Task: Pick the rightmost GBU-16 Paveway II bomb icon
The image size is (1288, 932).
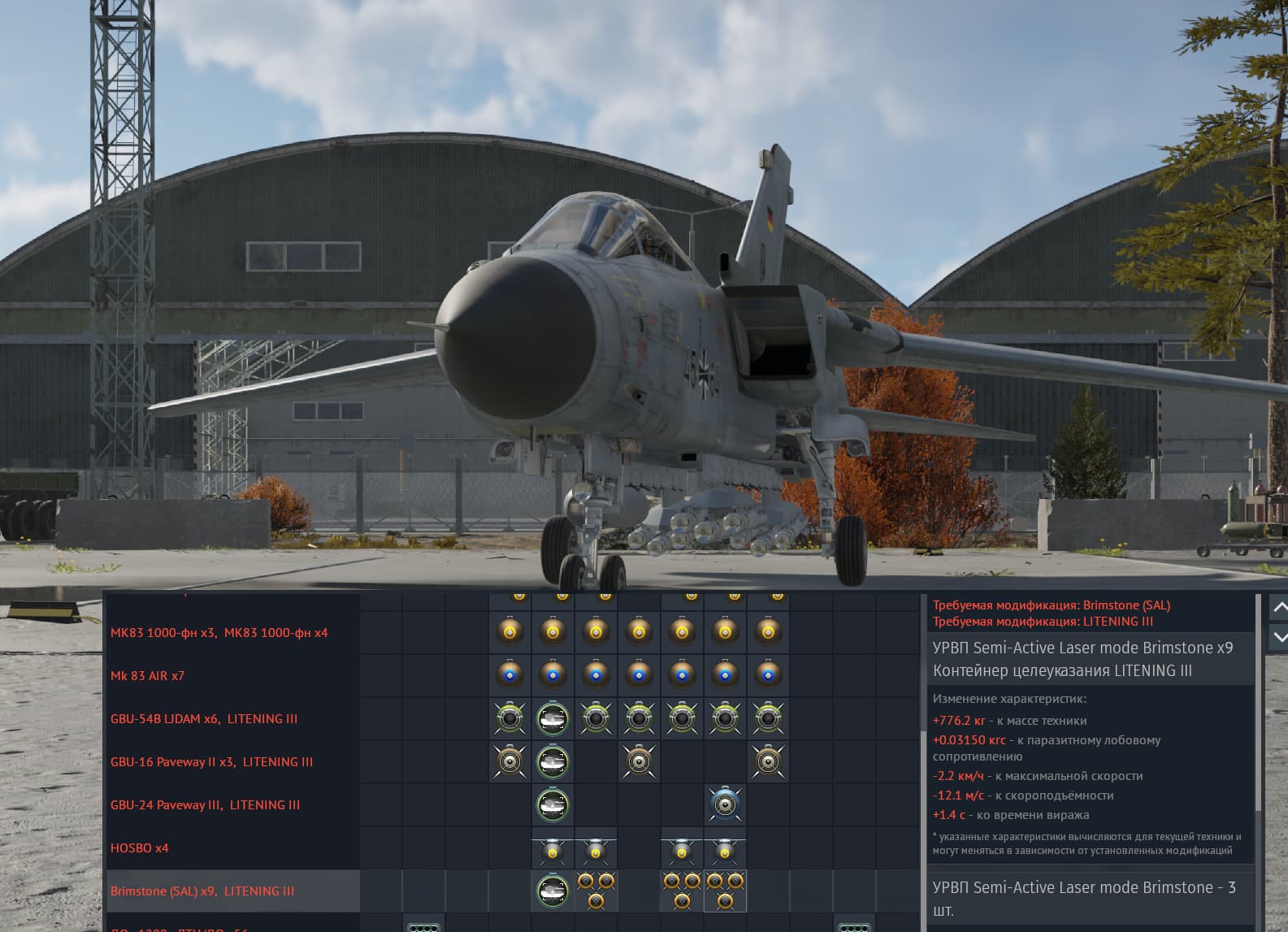Action: point(768,762)
